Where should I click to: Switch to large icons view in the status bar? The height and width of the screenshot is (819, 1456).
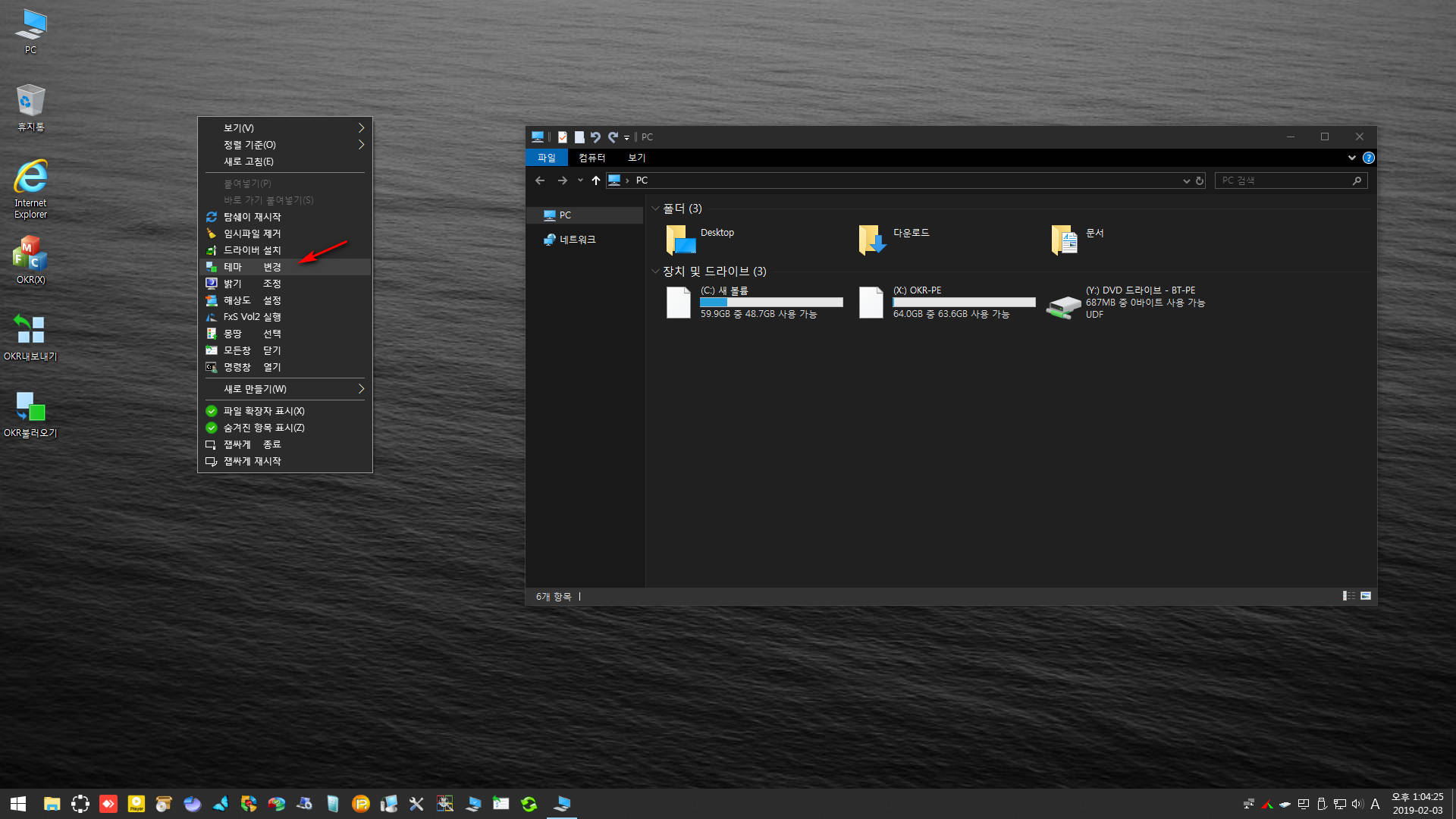click(x=1366, y=596)
